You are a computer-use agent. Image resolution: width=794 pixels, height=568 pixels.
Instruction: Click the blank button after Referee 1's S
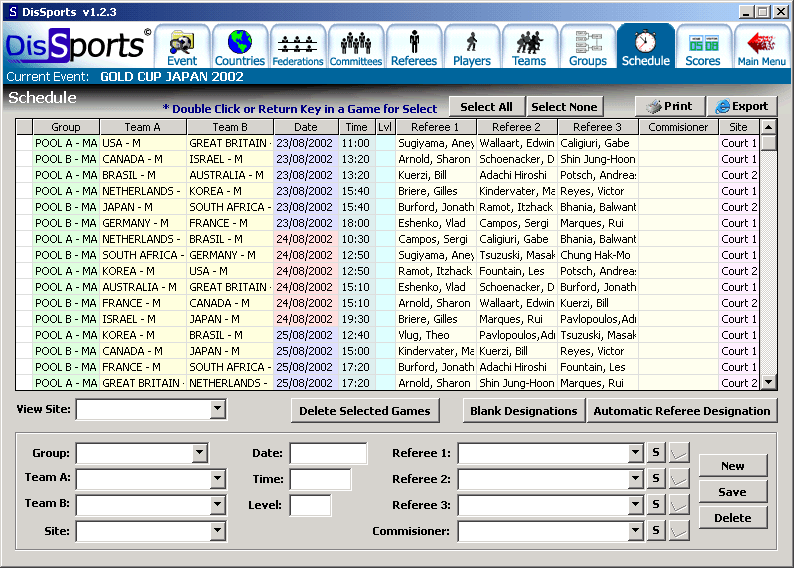click(x=679, y=453)
